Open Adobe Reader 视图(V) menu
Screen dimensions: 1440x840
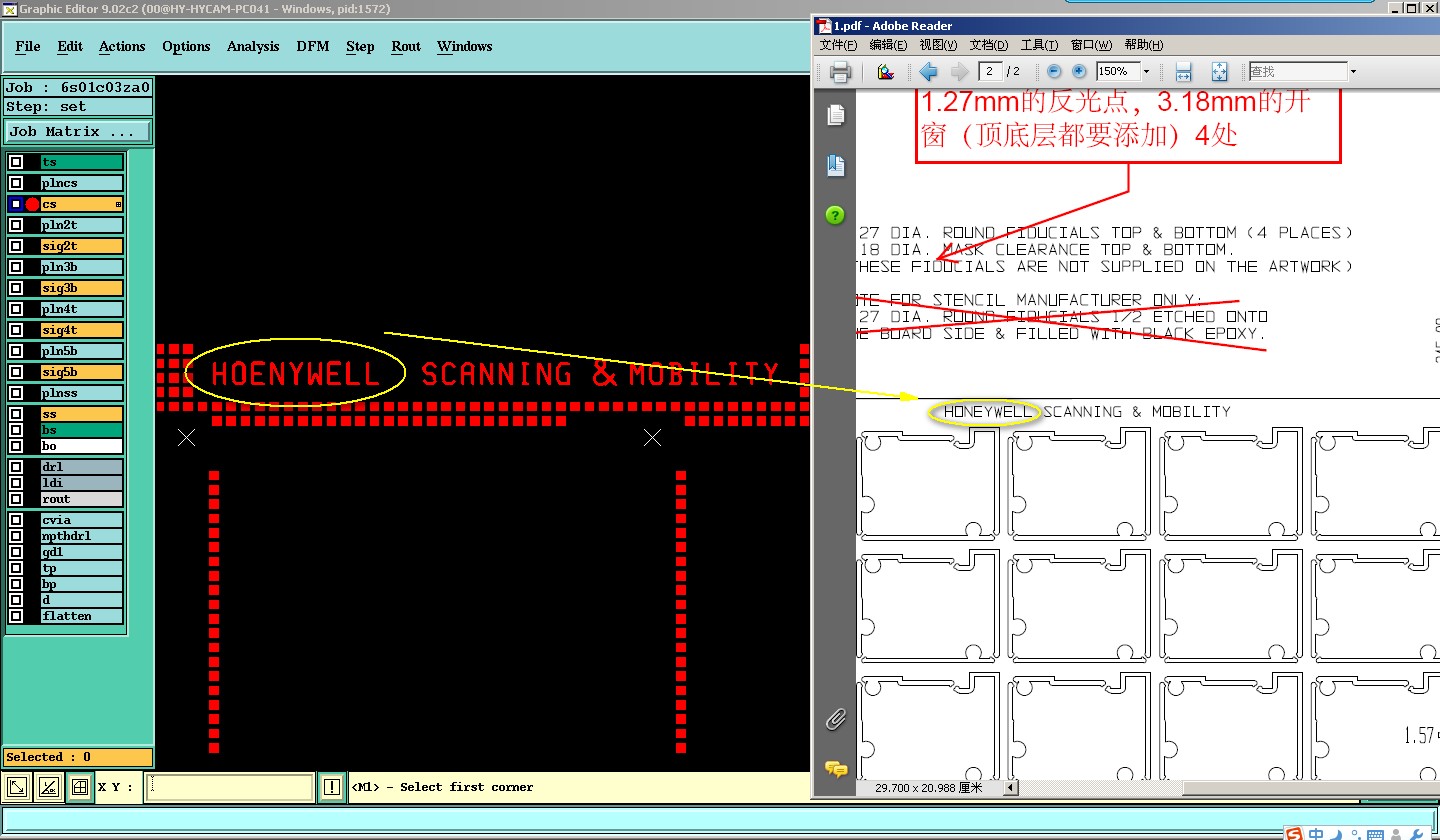tap(938, 45)
